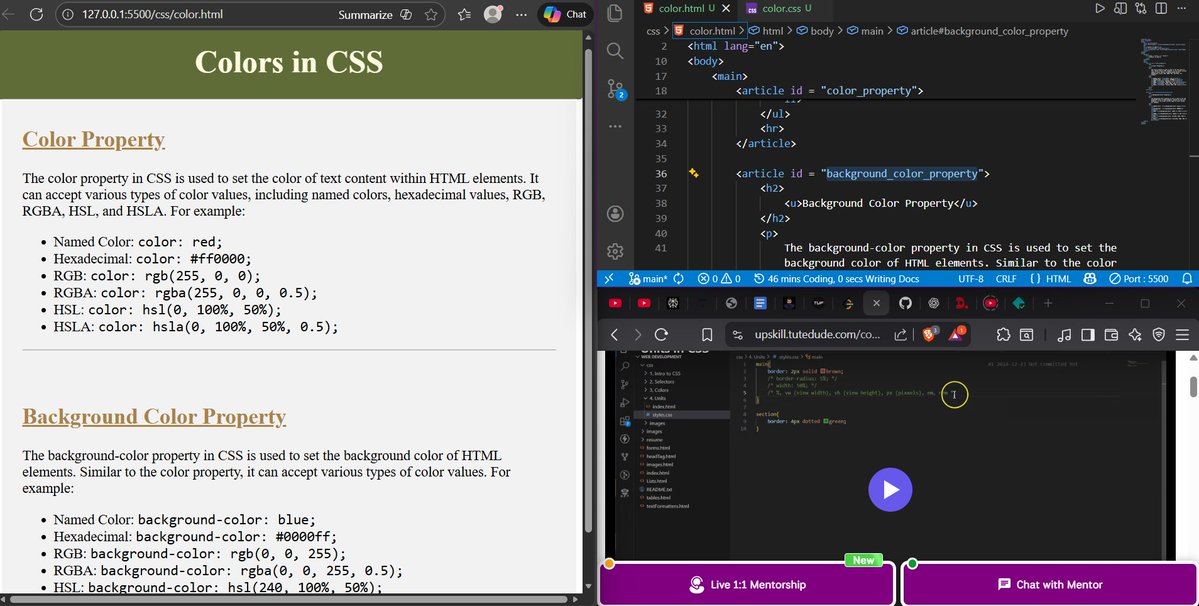The height and width of the screenshot is (606, 1199).
Task: Click the site information icon in Edge address bar
Action: (67, 15)
